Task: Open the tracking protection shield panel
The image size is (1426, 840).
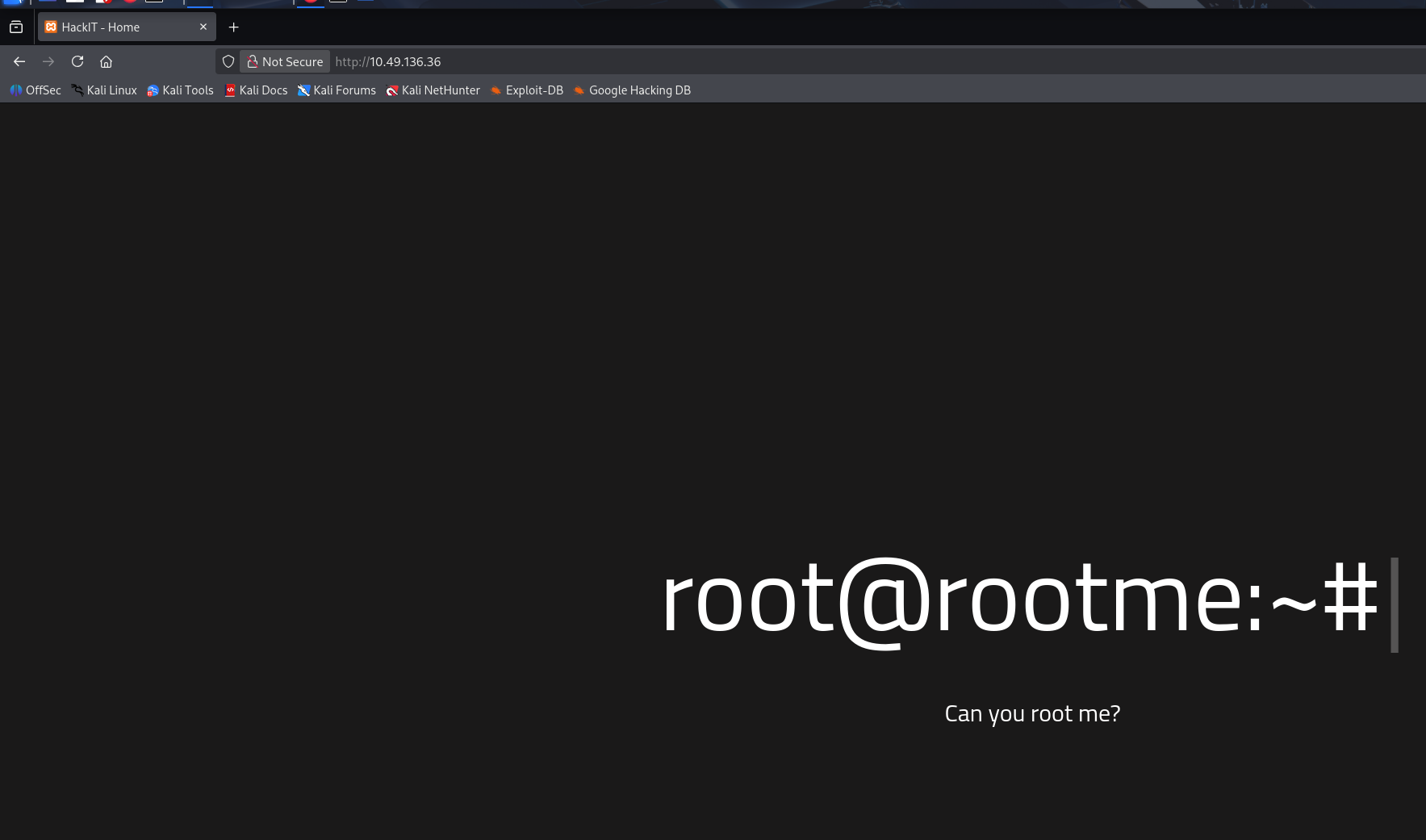Action: pos(228,61)
